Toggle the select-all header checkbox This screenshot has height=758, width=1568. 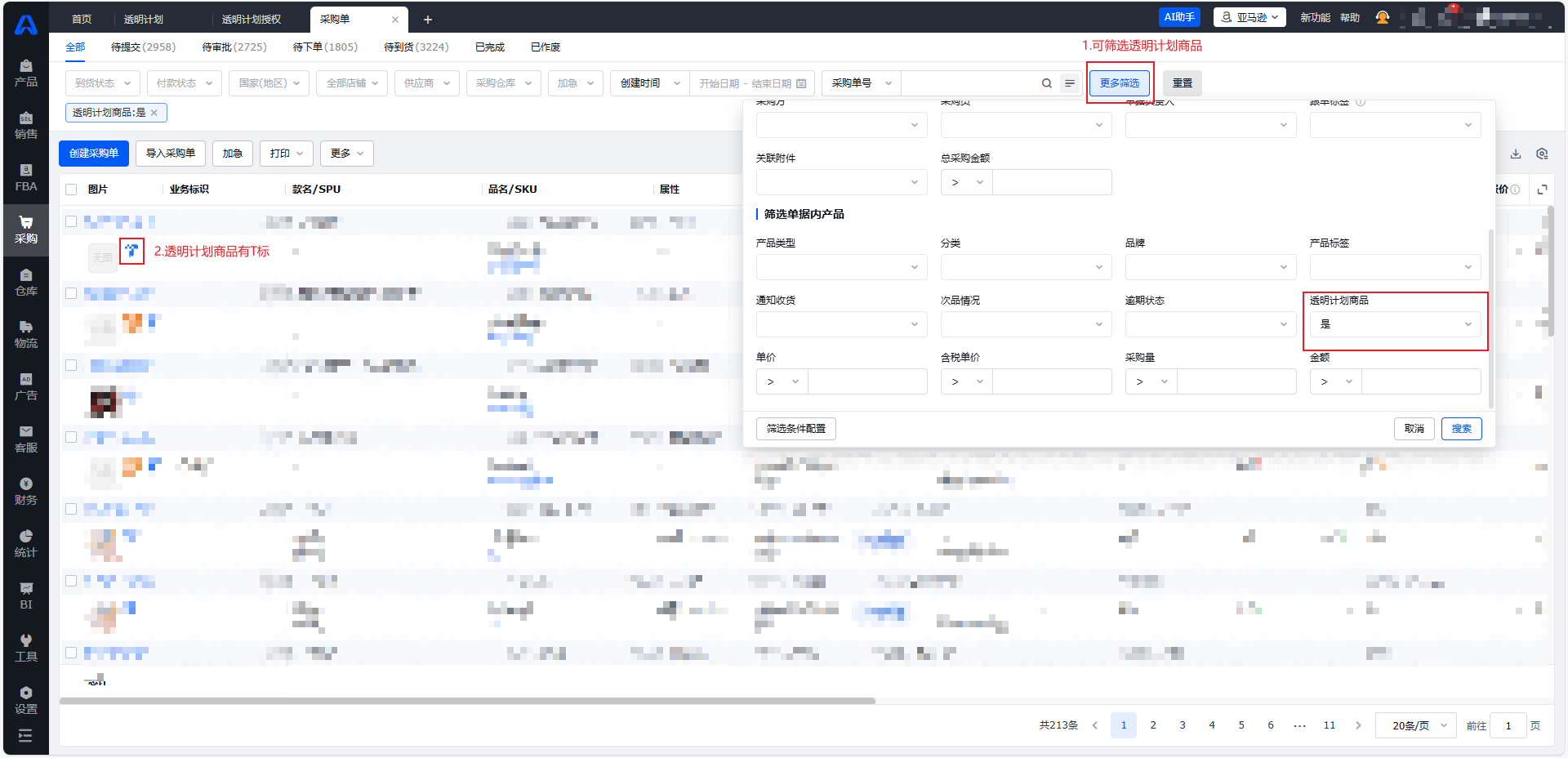(x=71, y=189)
